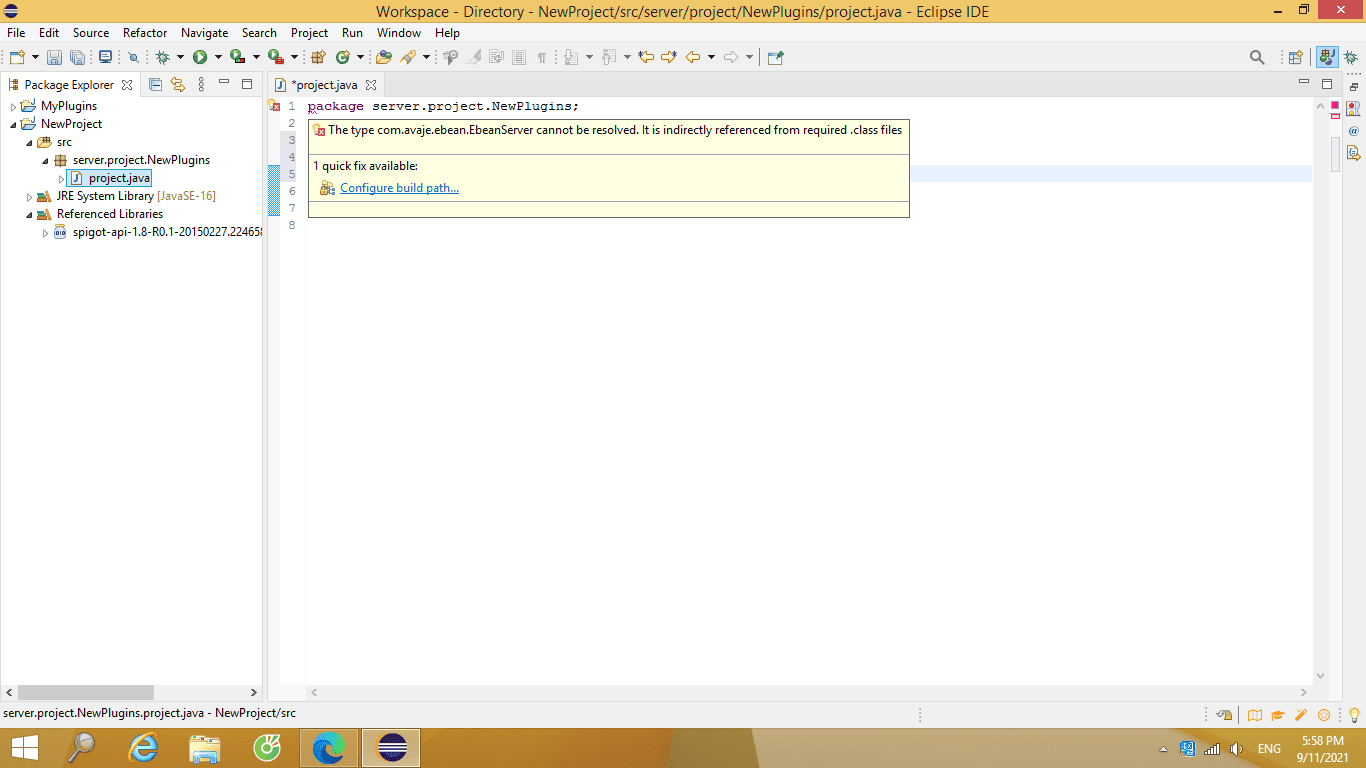1366x768 pixels.
Task: Open dropdown next to Run play icon
Action: tap(218, 57)
